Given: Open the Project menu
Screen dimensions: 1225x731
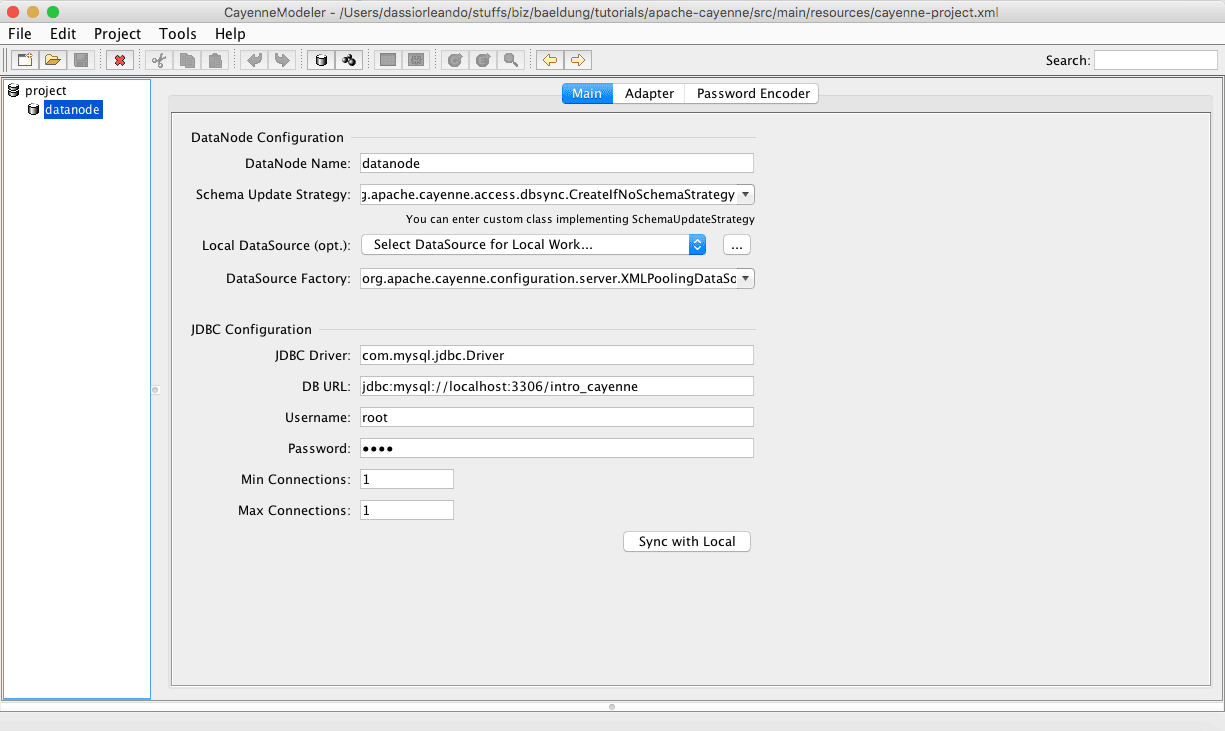Looking at the screenshot, I should point(117,34).
